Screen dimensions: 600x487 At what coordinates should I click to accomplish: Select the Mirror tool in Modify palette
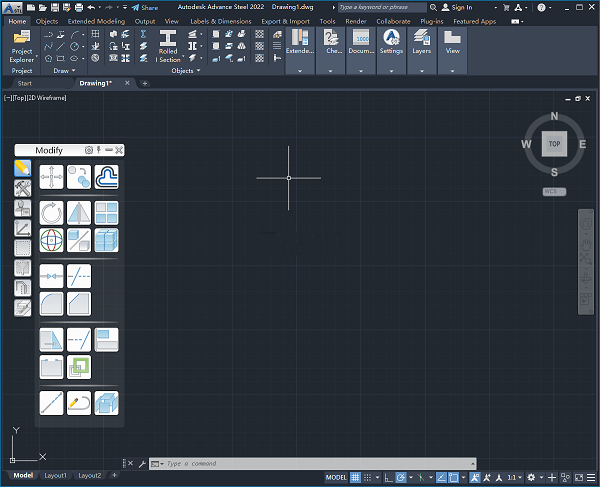[79, 213]
